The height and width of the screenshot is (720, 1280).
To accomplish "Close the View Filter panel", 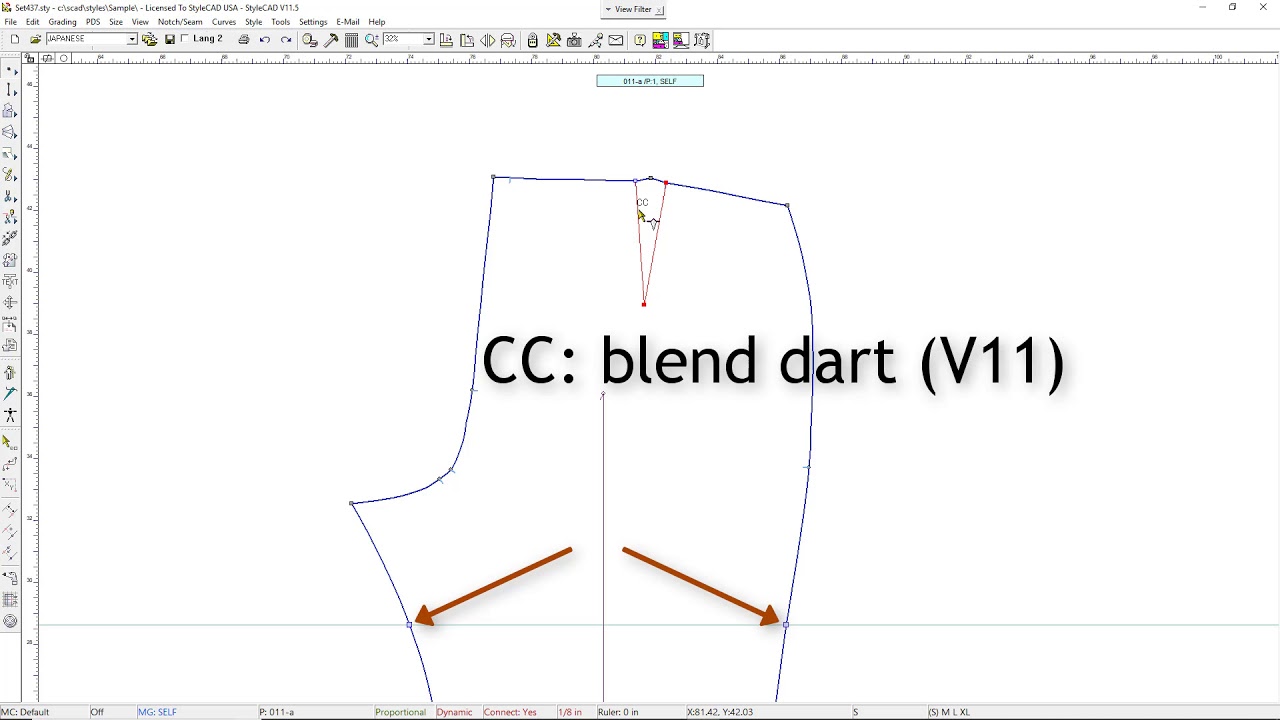I will pyautogui.click(x=659, y=10).
